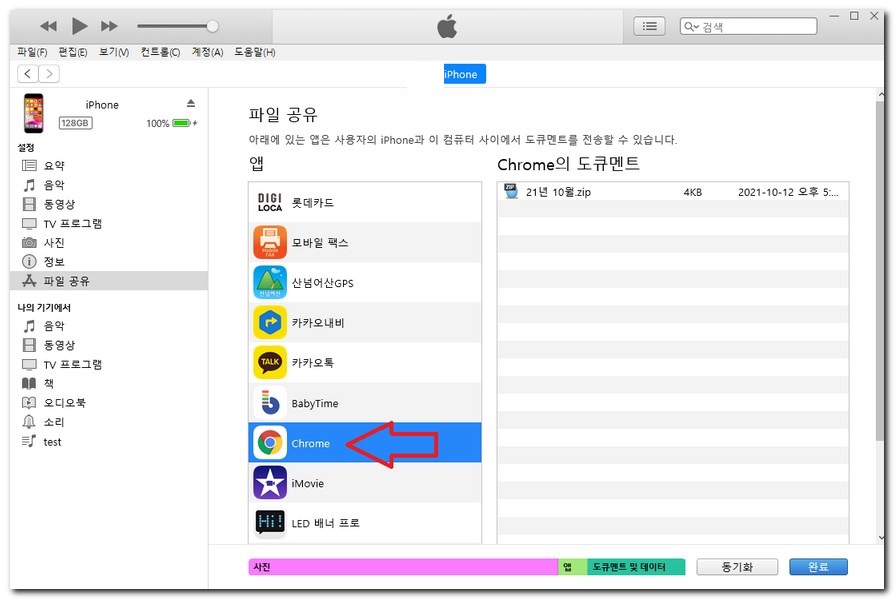Open the 파일(F) menu
The image size is (896, 600).
click(x=32, y=52)
